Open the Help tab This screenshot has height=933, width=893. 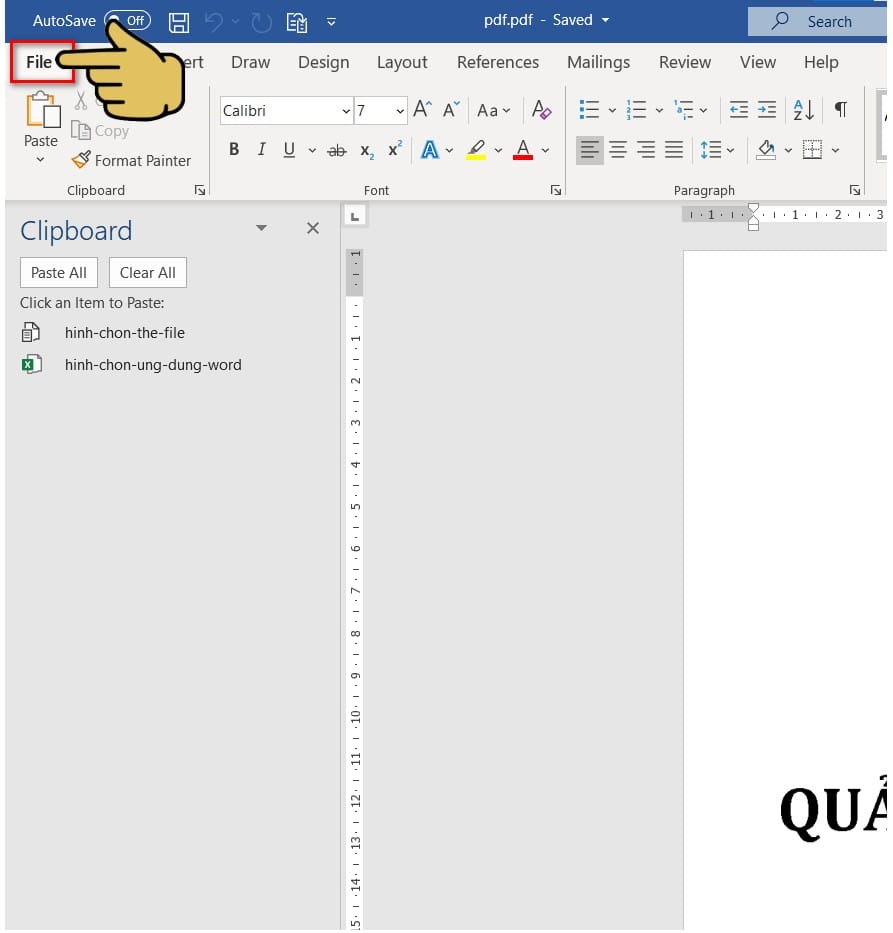pos(821,62)
